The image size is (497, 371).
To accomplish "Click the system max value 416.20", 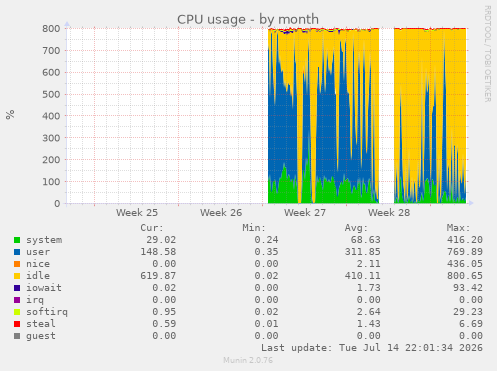I will coord(465,240).
